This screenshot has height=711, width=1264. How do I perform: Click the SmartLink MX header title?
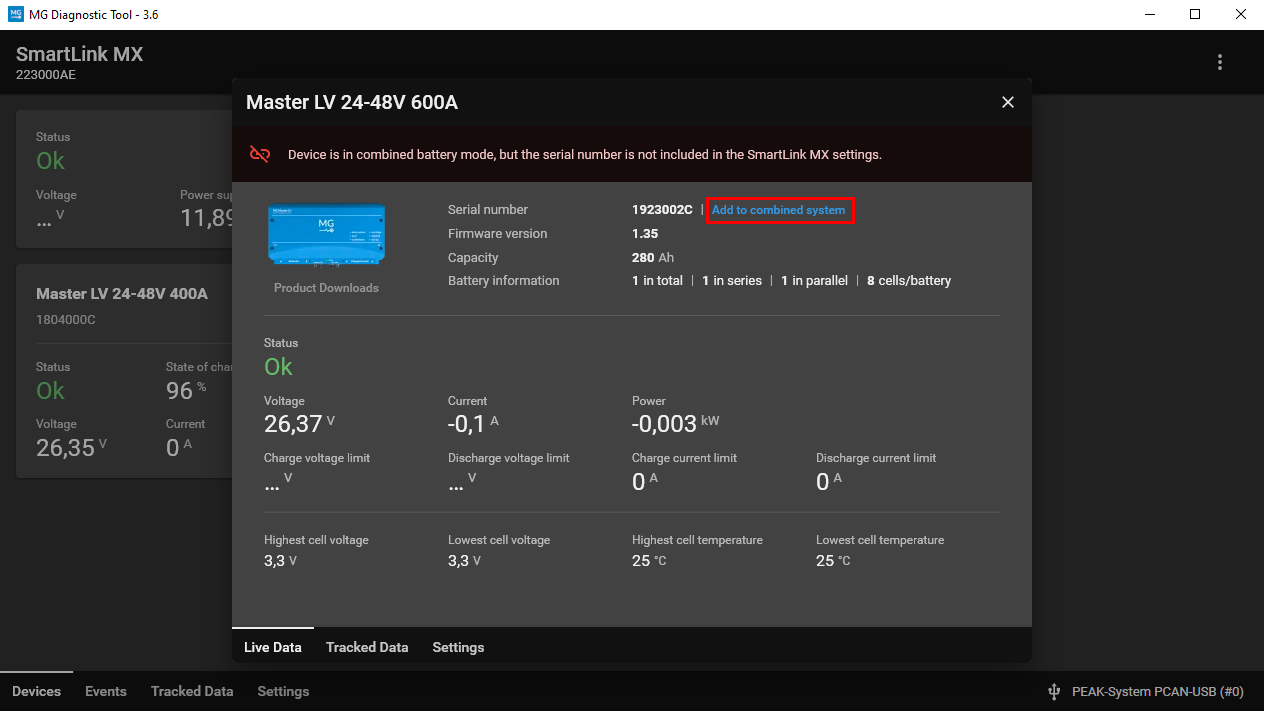(x=80, y=54)
